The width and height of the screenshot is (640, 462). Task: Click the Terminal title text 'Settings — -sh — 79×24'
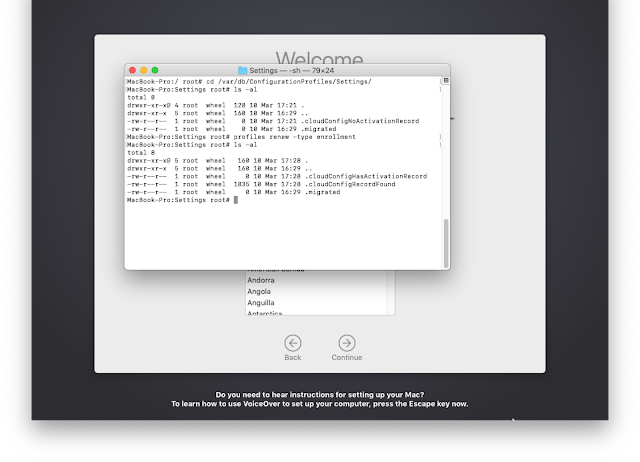click(x=291, y=70)
